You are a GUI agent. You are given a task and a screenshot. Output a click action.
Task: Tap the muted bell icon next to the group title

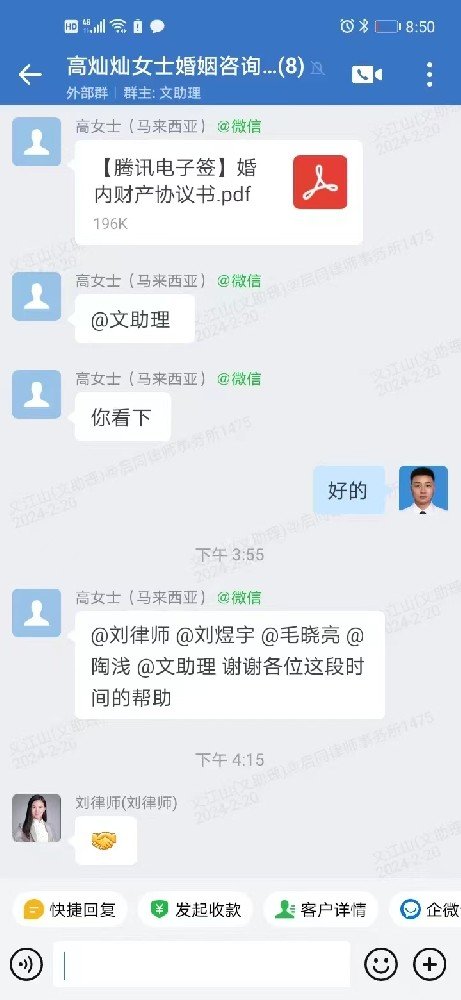(x=317, y=68)
